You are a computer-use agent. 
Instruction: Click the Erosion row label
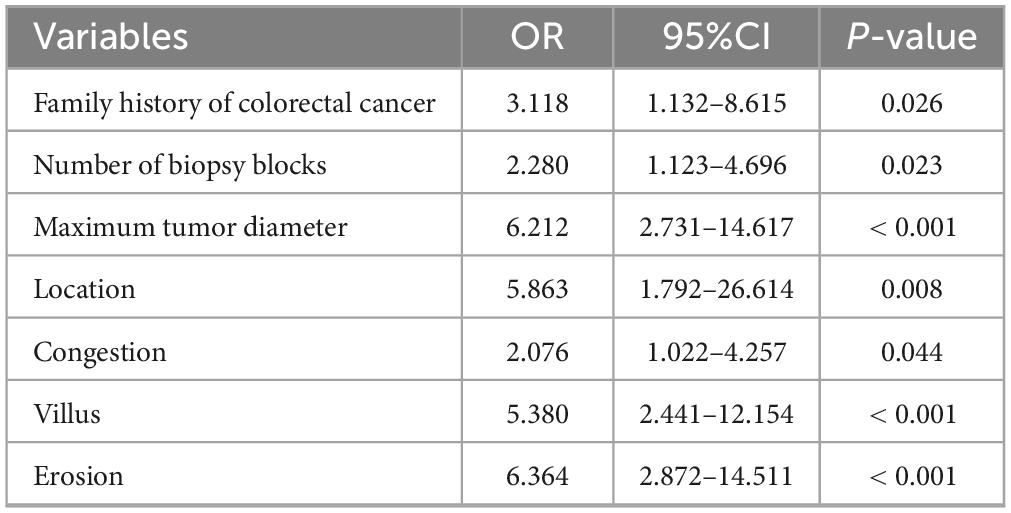(x=79, y=476)
